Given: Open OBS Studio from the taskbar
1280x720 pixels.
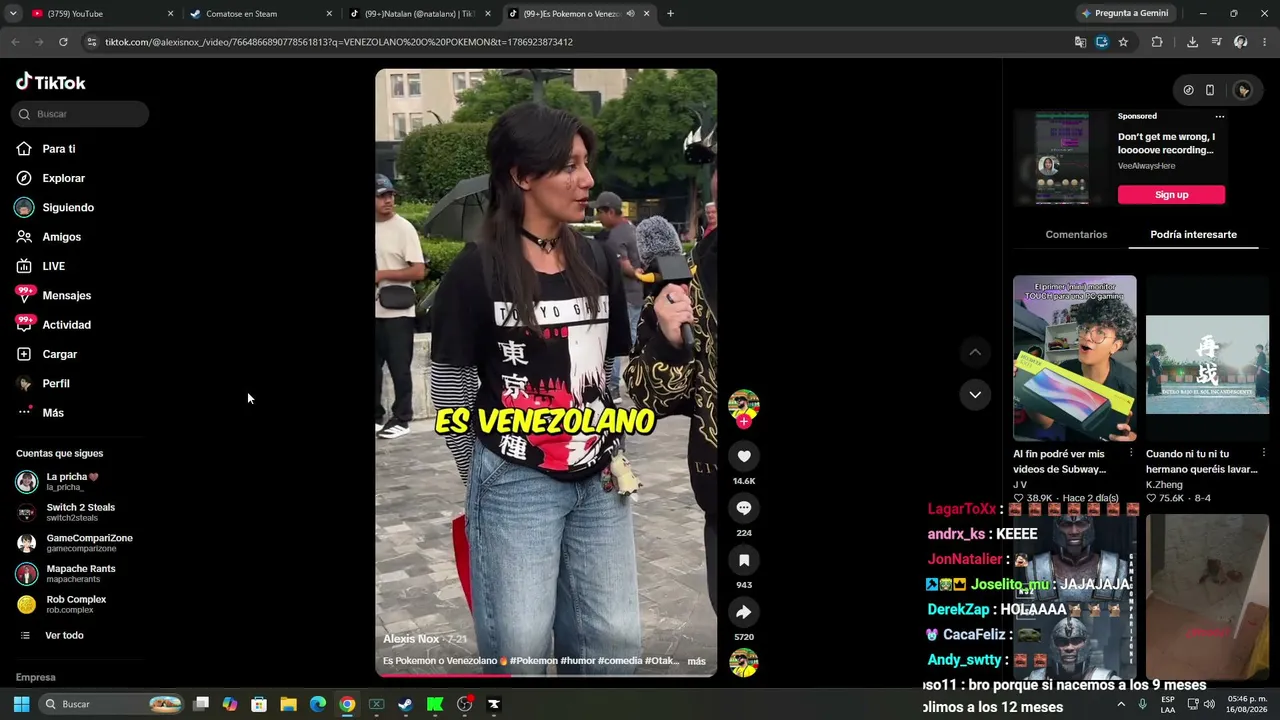Looking at the screenshot, I should tap(465, 704).
